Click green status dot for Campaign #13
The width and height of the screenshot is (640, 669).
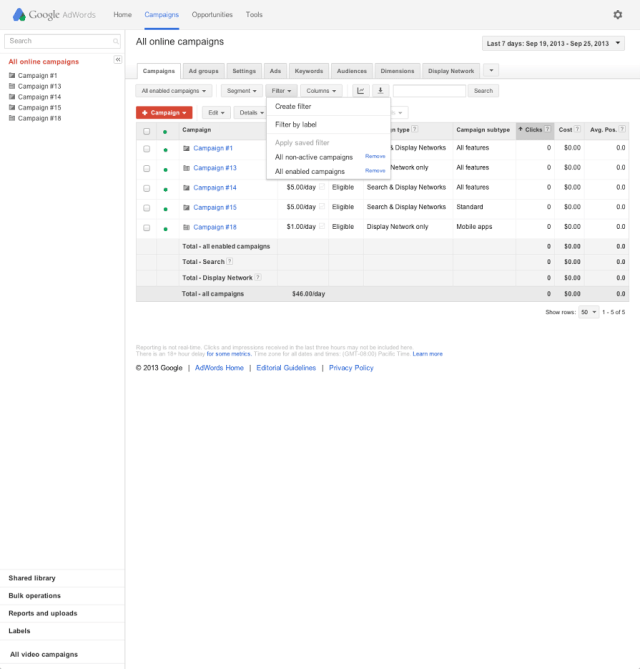[166, 170]
